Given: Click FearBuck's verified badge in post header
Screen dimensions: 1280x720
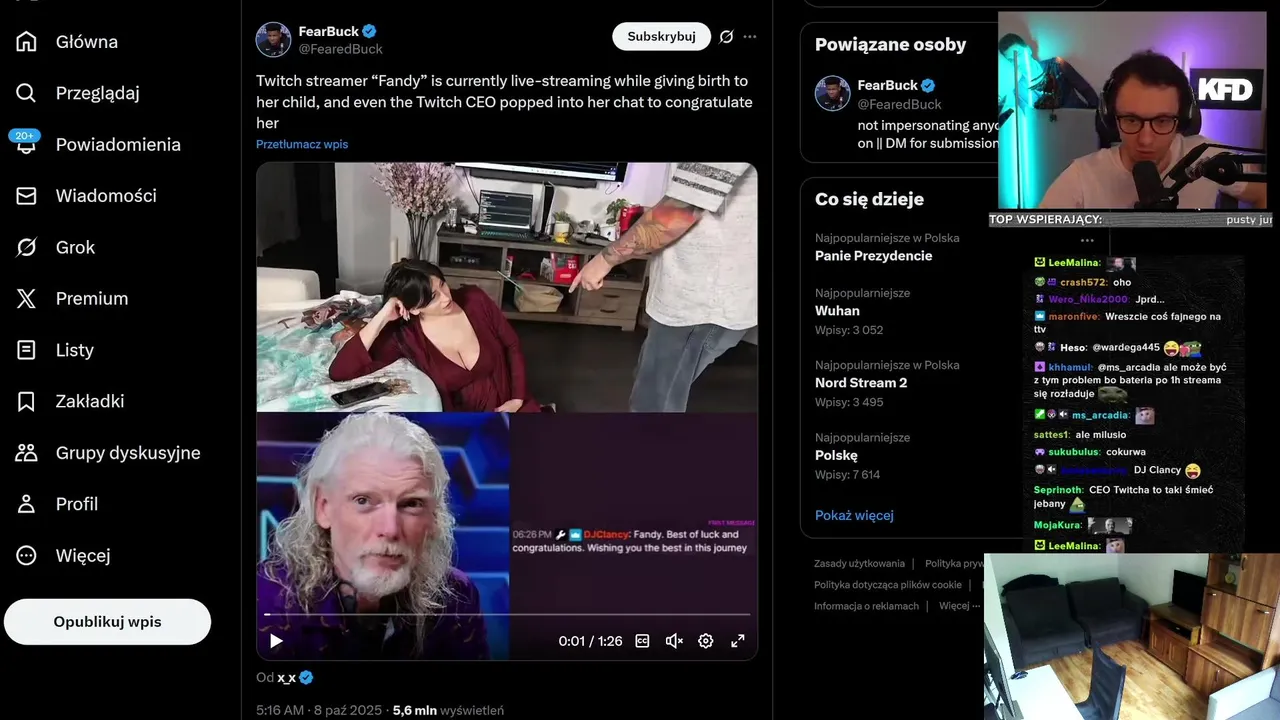Looking at the screenshot, I should tap(370, 31).
